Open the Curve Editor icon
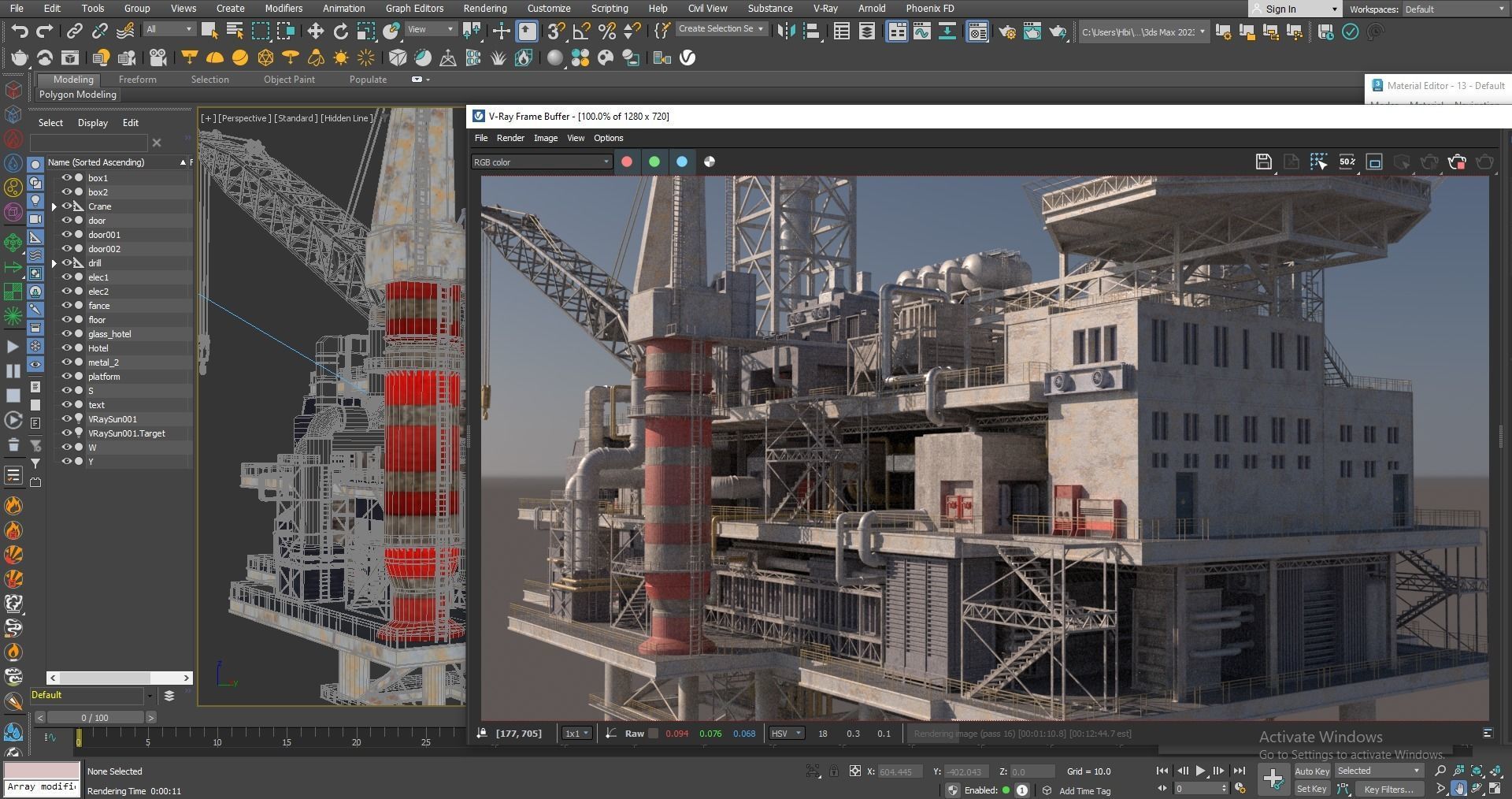Screen dimensions: 1512x799 coord(921,32)
